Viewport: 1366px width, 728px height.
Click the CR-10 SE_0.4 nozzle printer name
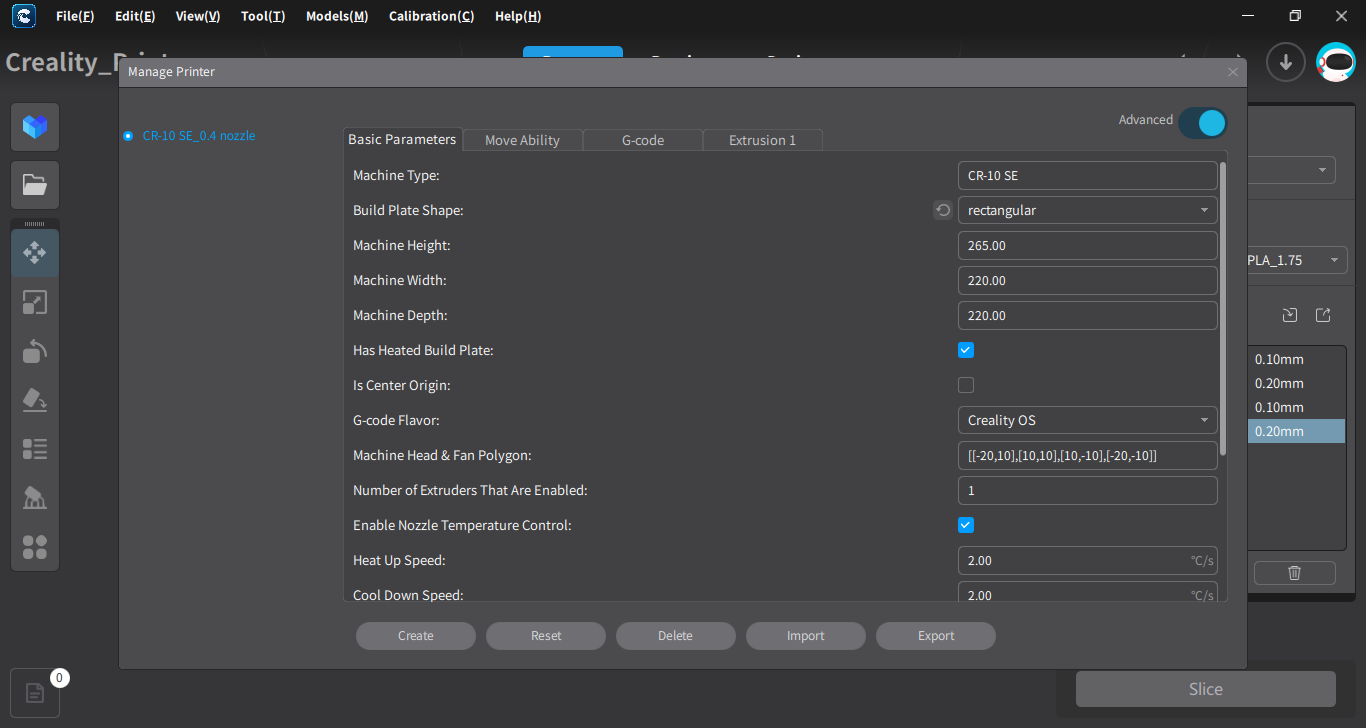(199, 136)
